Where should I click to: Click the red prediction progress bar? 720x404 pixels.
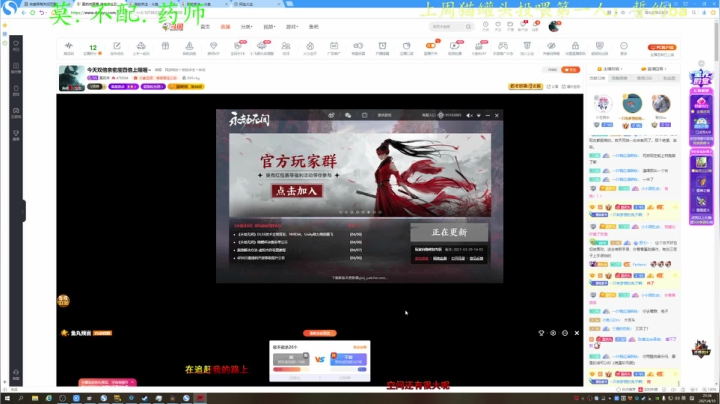click(x=287, y=369)
